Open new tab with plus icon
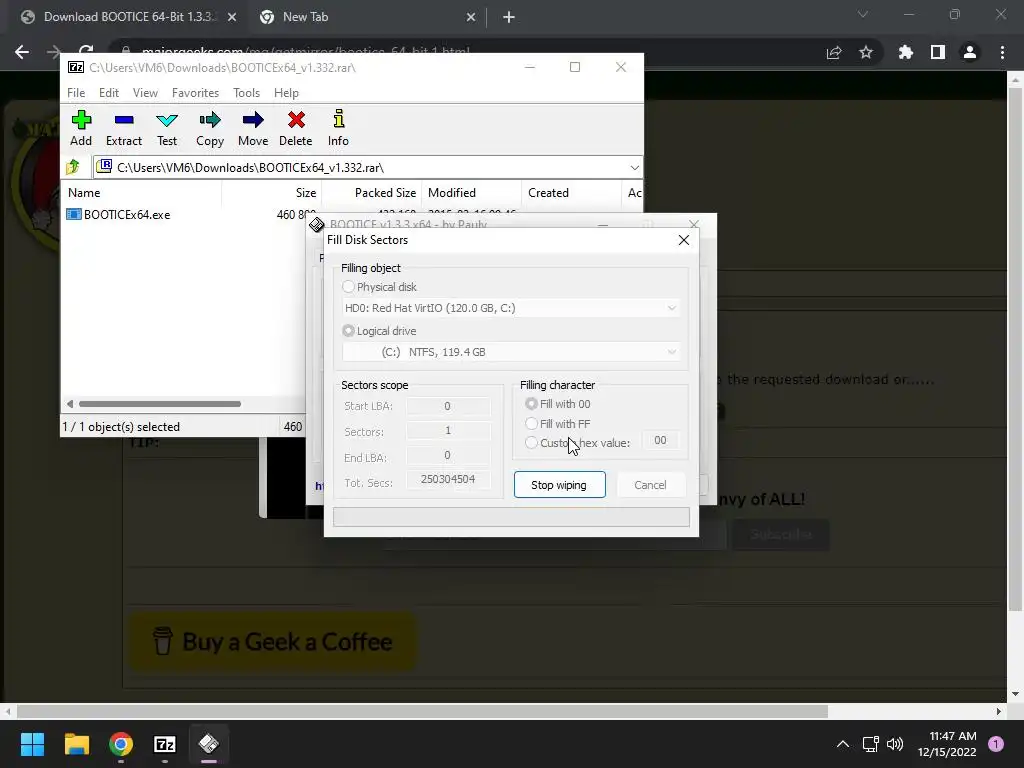 click(509, 17)
